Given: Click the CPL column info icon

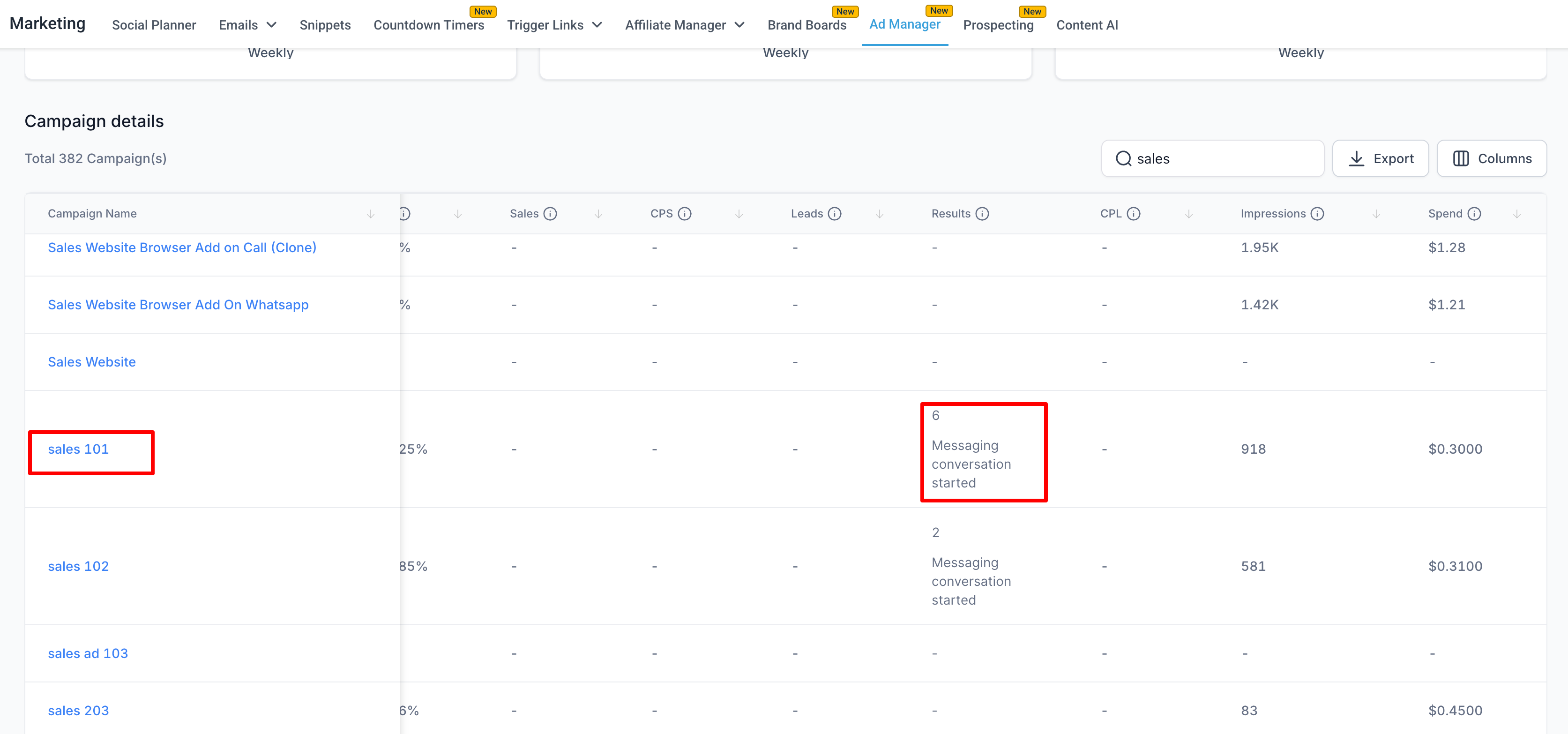Looking at the screenshot, I should pyautogui.click(x=1133, y=214).
